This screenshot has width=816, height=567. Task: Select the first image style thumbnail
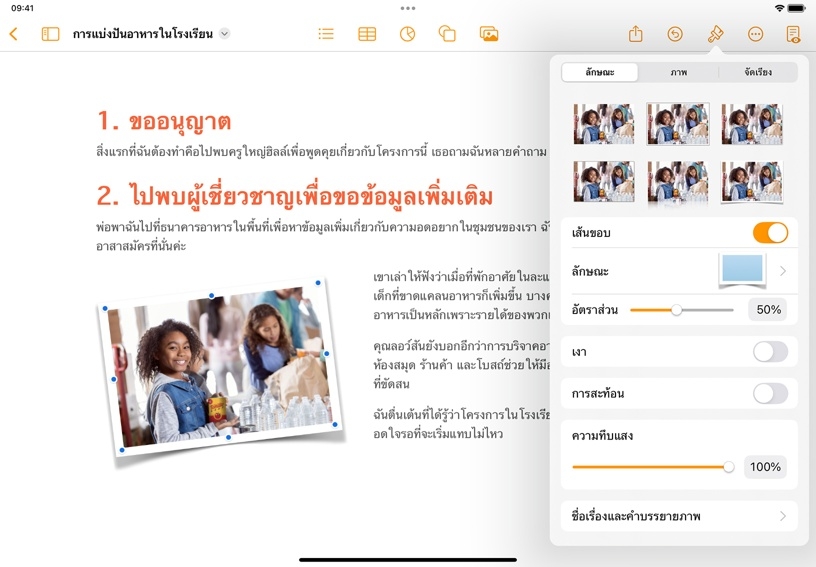(x=603, y=124)
